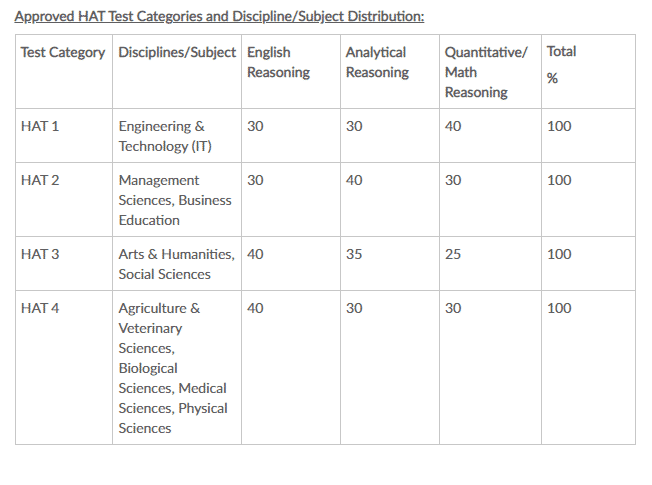Click the Analytical Reasoning column header
Image resolution: width=652 pixels, height=485 pixels.
(x=377, y=62)
